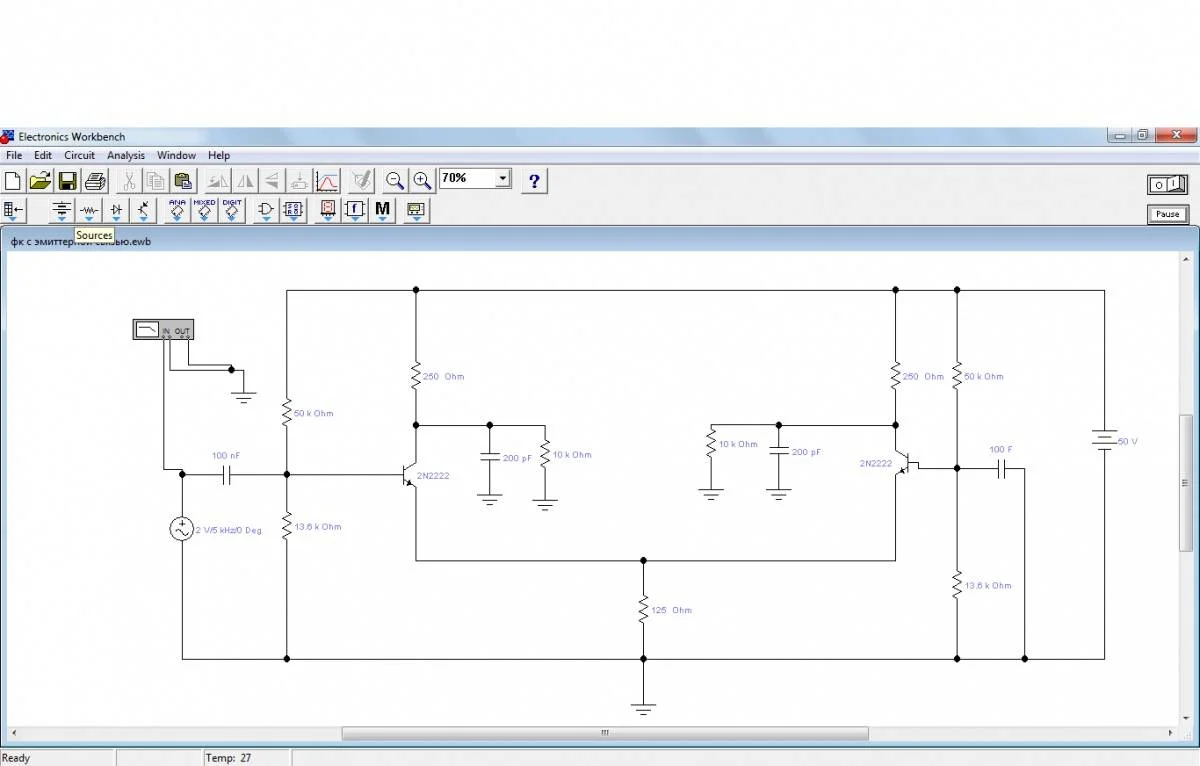
Task: Open the Sources parts bin
Action: pyautogui.click(x=62, y=210)
